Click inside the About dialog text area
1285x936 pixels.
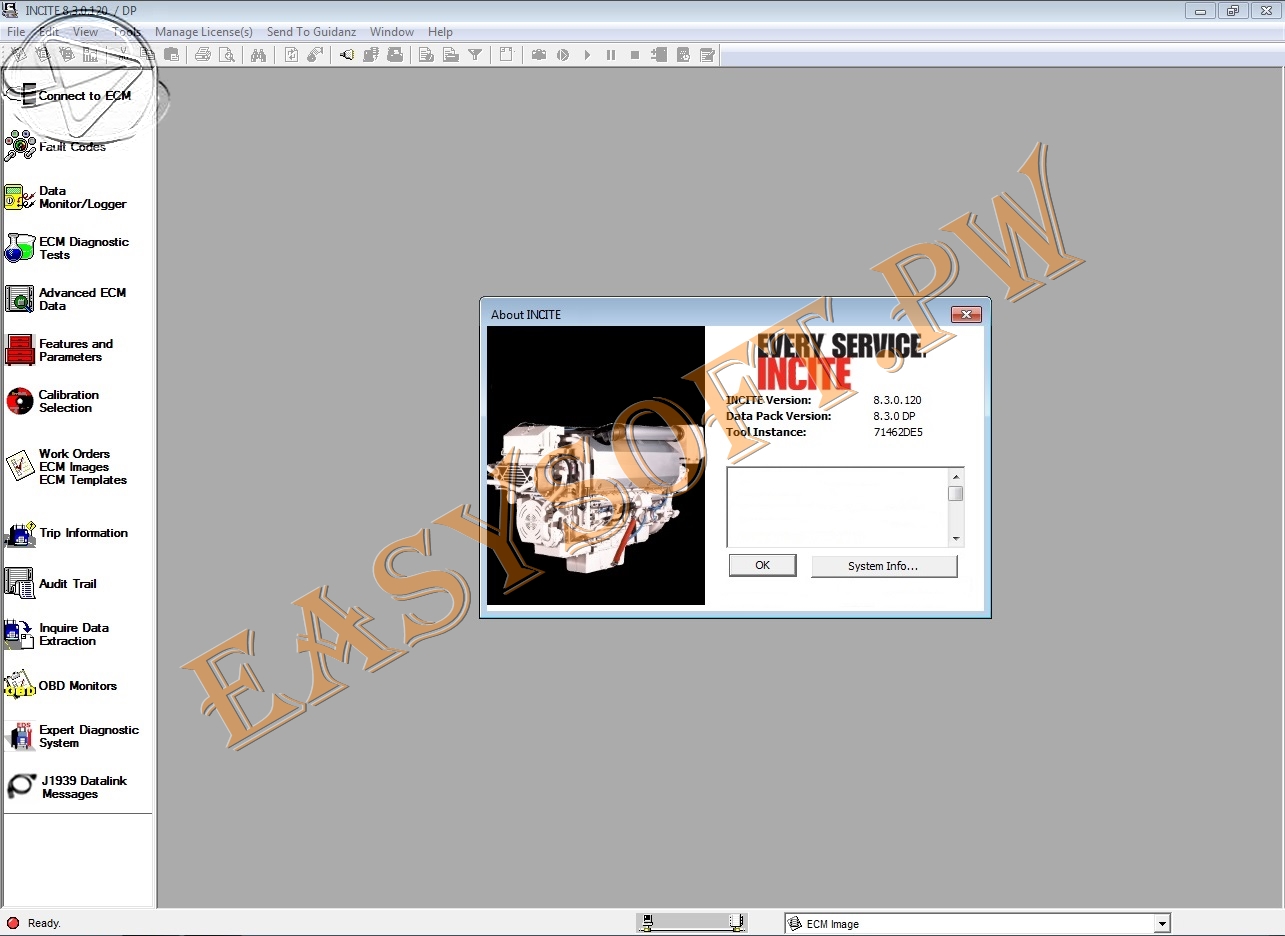(x=838, y=508)
